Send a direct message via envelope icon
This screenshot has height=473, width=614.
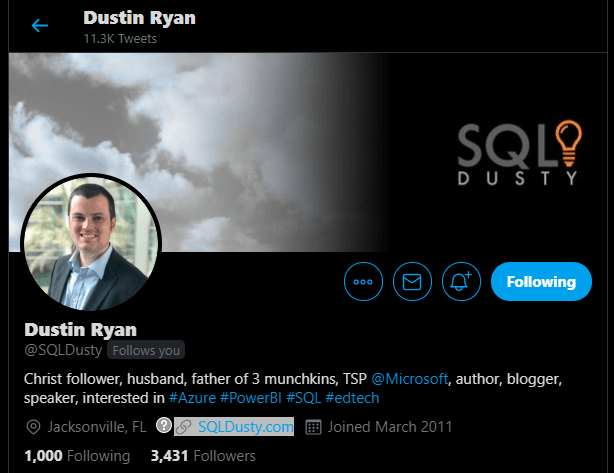coord(412,282)
